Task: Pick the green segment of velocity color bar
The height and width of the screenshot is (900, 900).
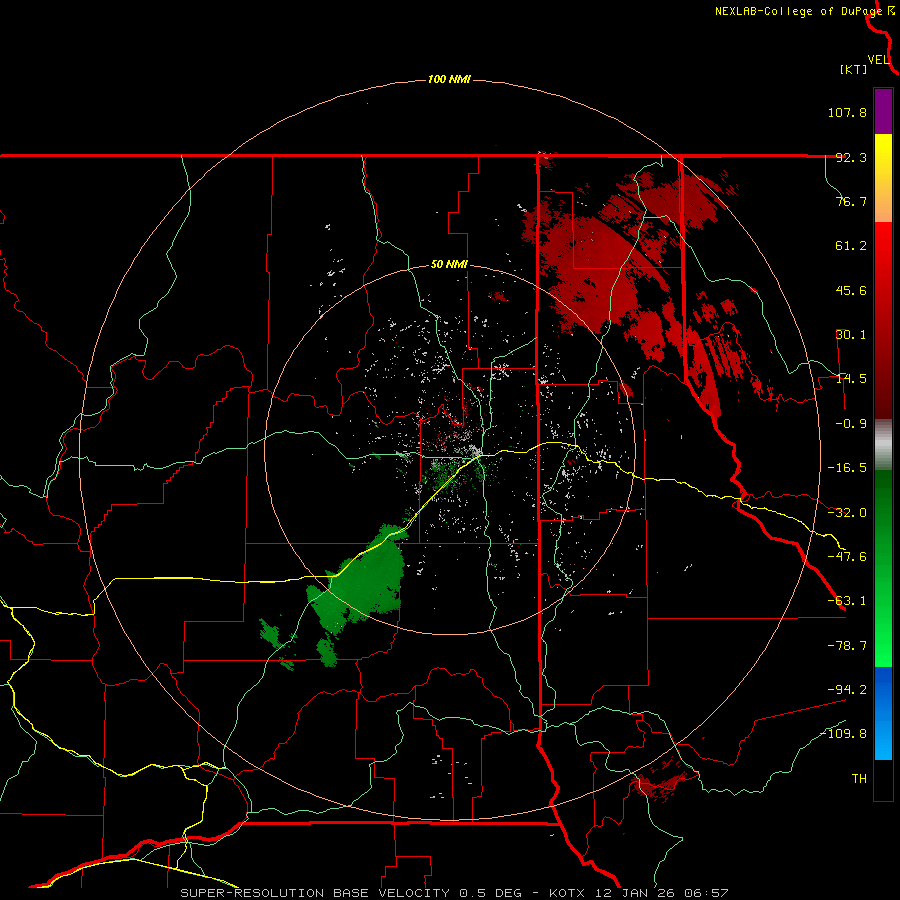Action: tap(883, 568)
